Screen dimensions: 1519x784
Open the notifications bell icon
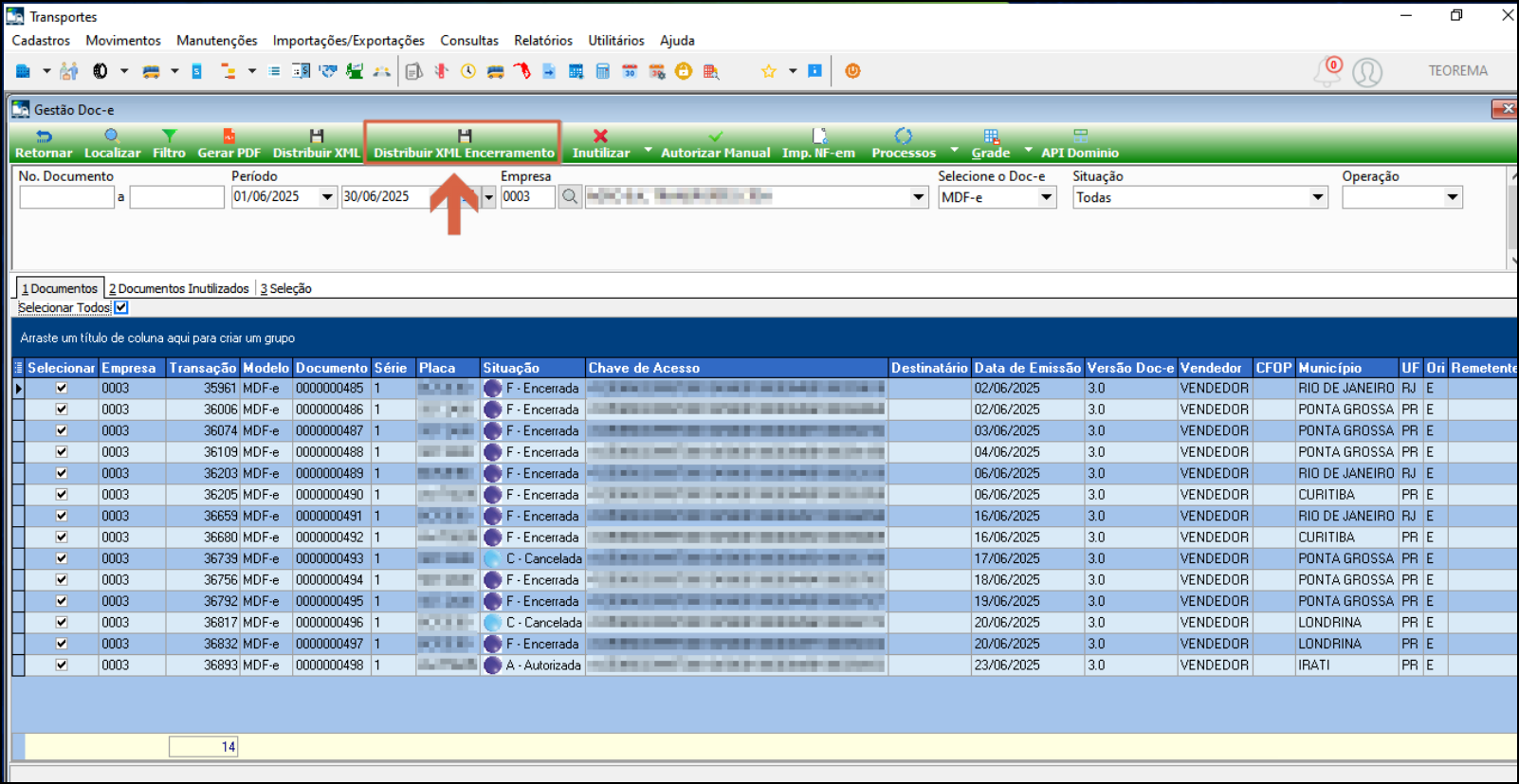point(1327,71)
